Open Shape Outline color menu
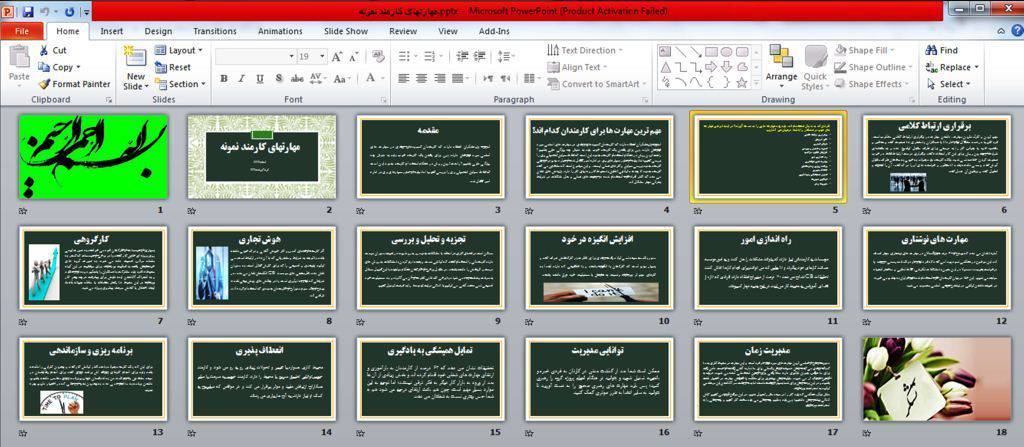 tap(871, 67)
